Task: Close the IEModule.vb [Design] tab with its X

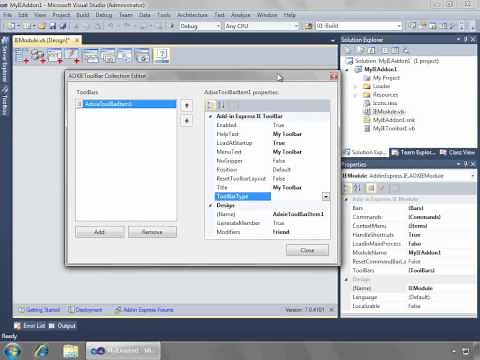Action: 77,40
